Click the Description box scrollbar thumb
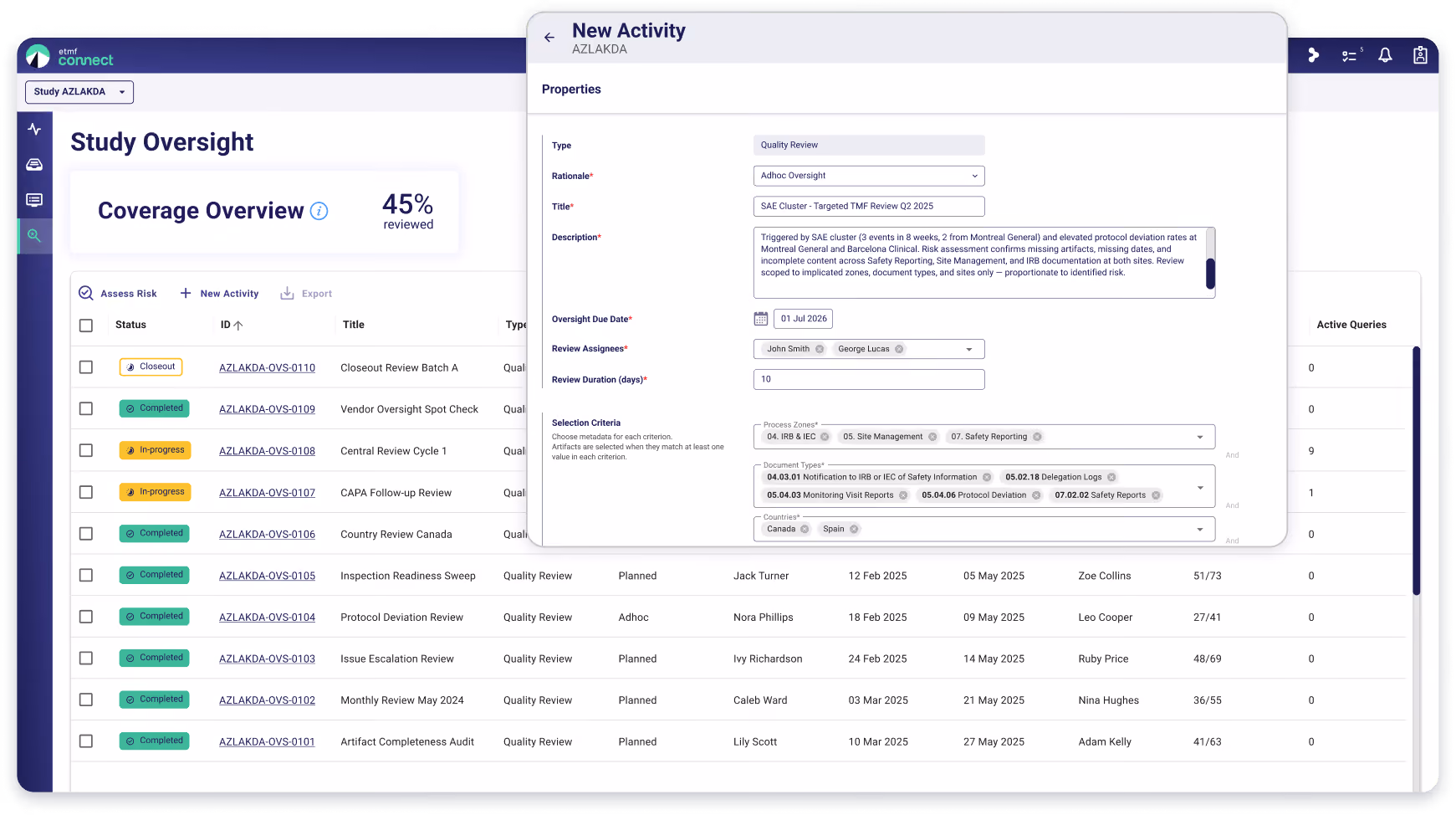Viewport: 1456px width, 815px height. click(x=1210, y=274)
